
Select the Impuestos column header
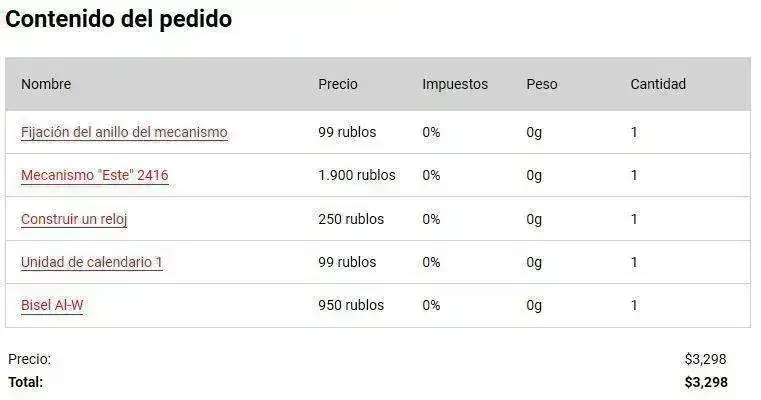click(455, 84)
